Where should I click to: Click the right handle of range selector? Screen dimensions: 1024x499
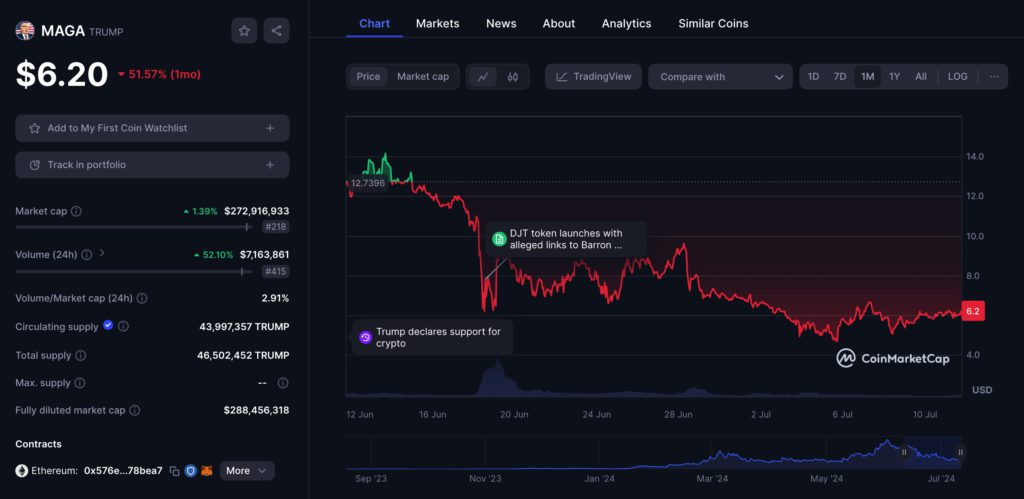tap(960, 452)
